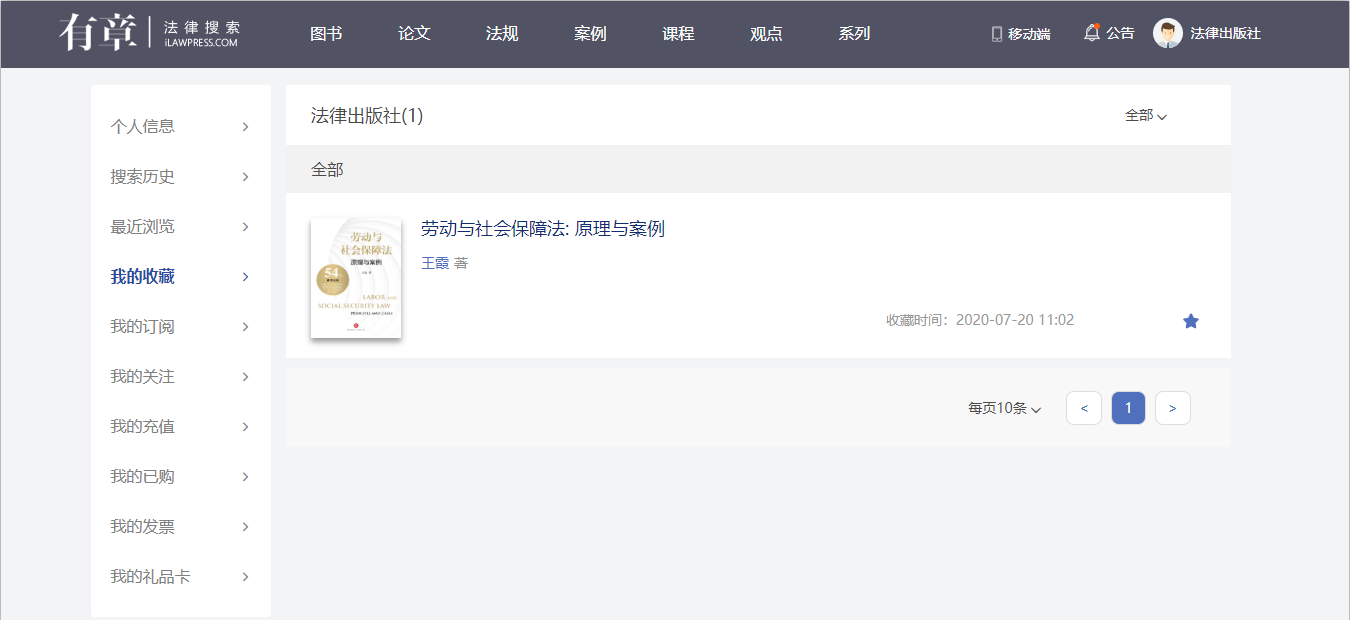Click the user avatar picture

(1167, 33)
